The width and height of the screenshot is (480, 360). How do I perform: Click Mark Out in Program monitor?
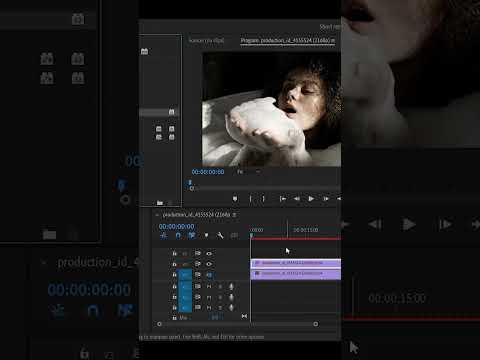click(263, 199)
